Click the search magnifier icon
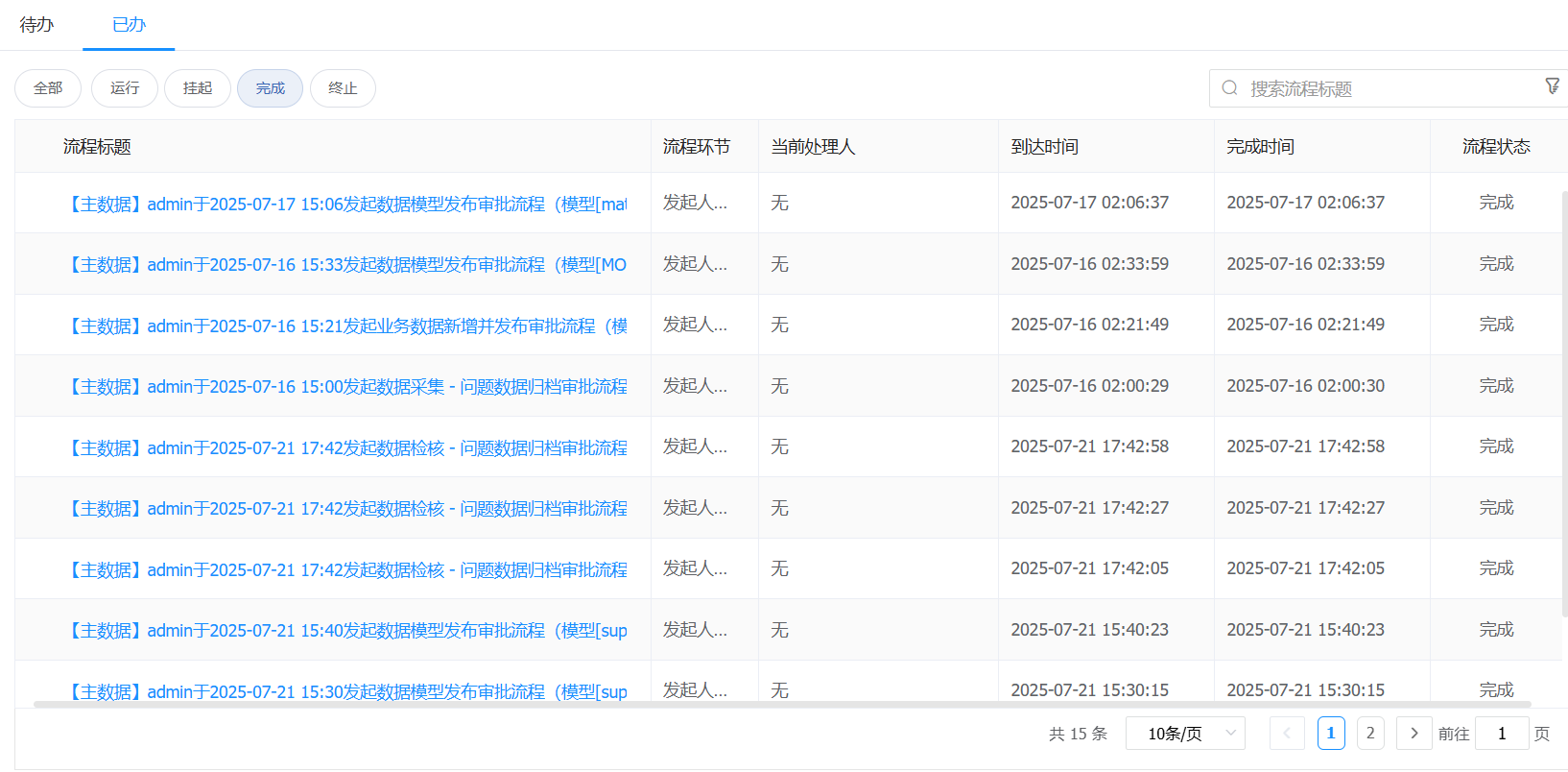This screenshot has width=1568, height=772. (x=1229, y=88)
